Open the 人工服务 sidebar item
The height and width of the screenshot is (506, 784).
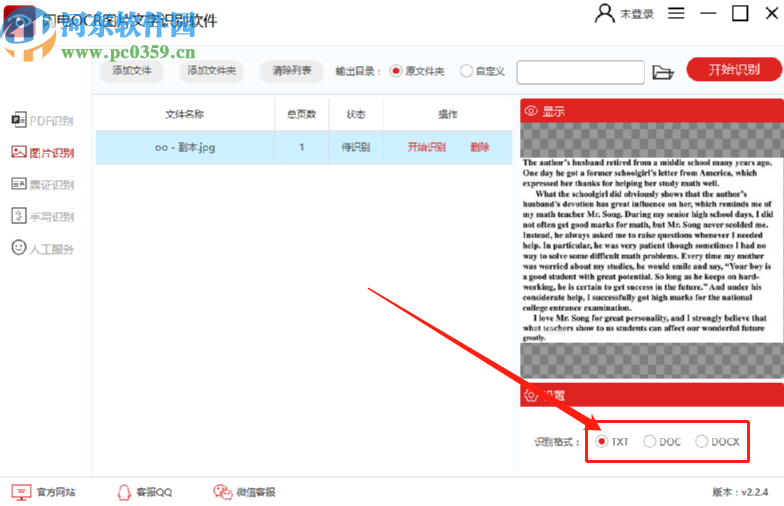coord(42,248)
